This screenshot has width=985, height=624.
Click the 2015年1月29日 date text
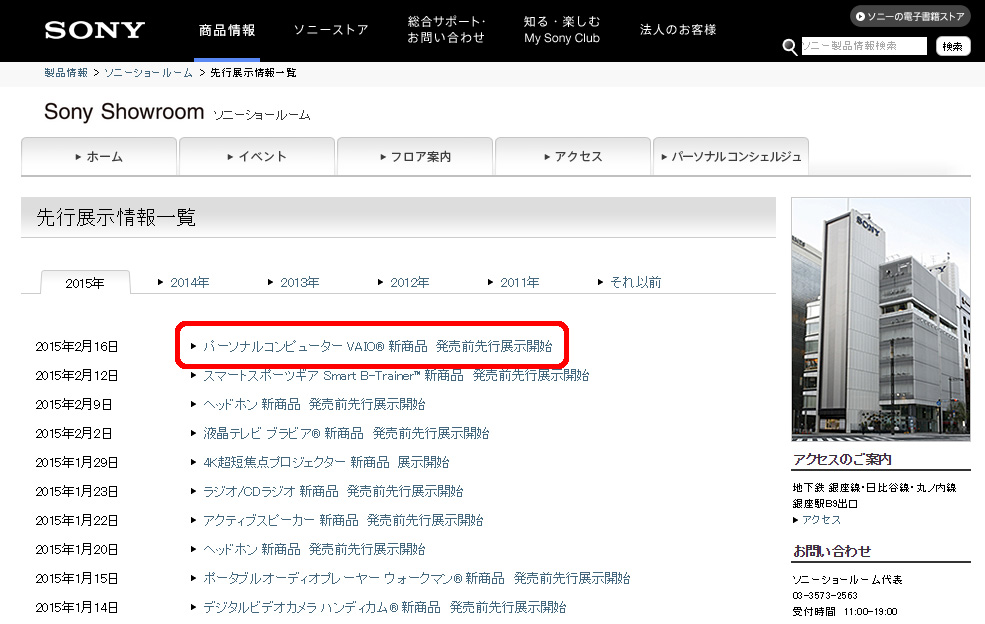coord(77,463)
